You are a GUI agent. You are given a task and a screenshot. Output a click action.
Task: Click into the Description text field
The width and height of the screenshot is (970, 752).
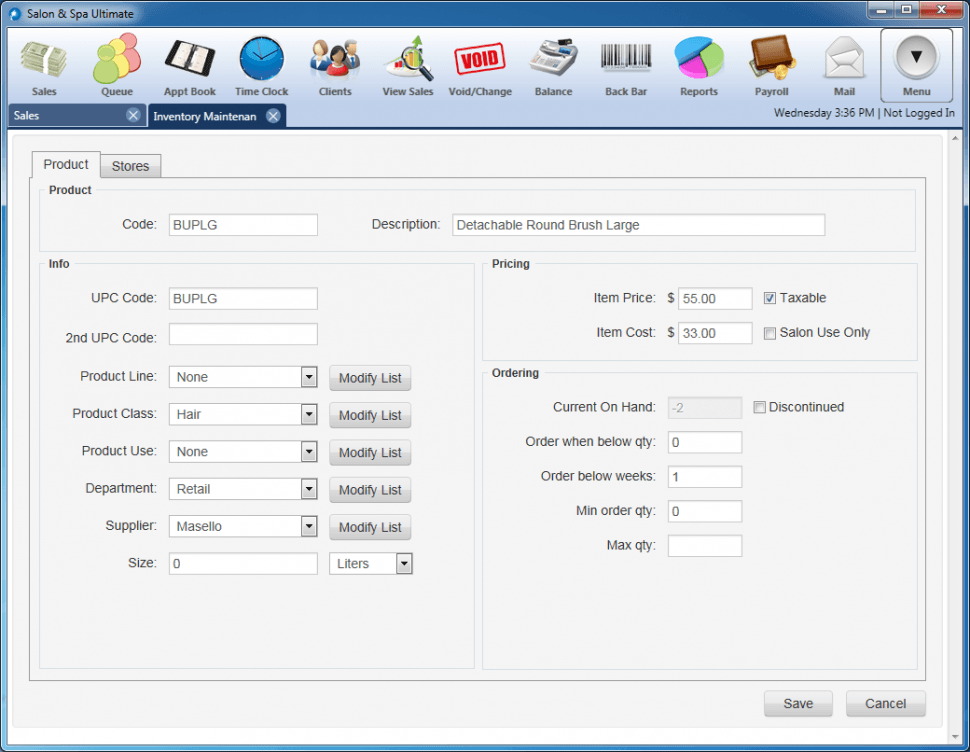coord(638,225)
